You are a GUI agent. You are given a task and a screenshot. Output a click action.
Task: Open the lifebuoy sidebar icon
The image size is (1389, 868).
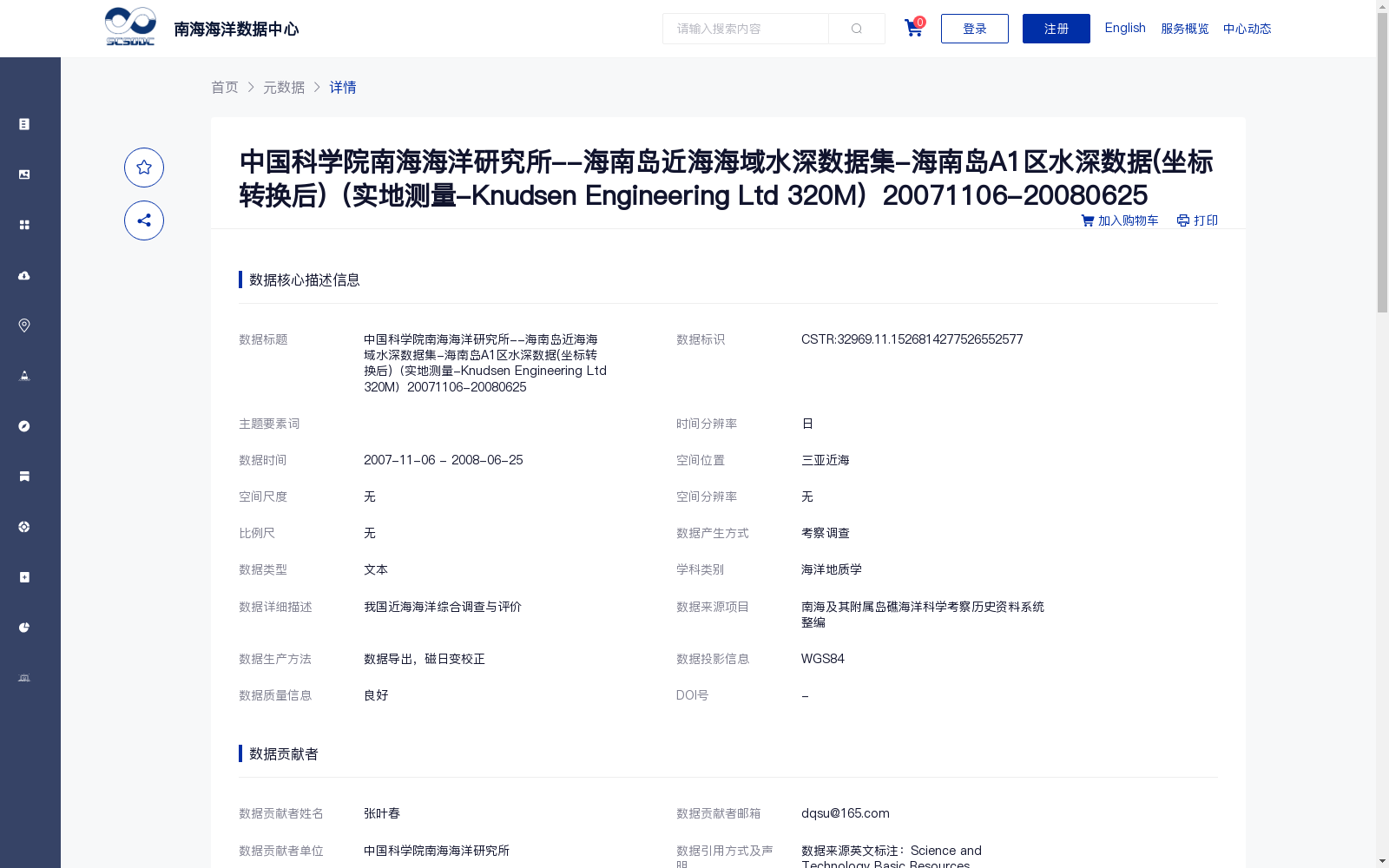(x=24, y=527)
